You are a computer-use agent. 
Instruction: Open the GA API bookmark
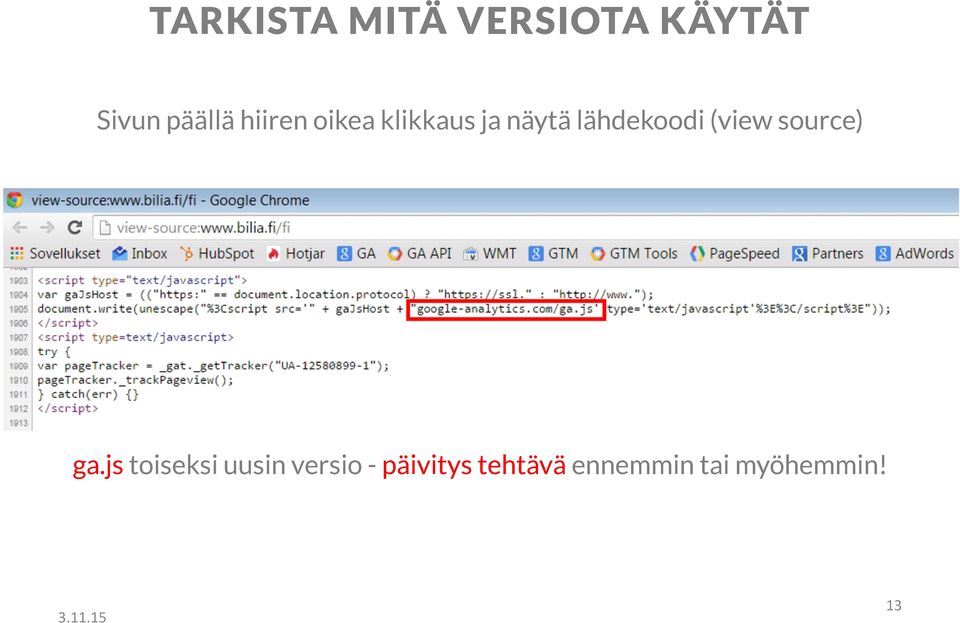tap(419, 253)
